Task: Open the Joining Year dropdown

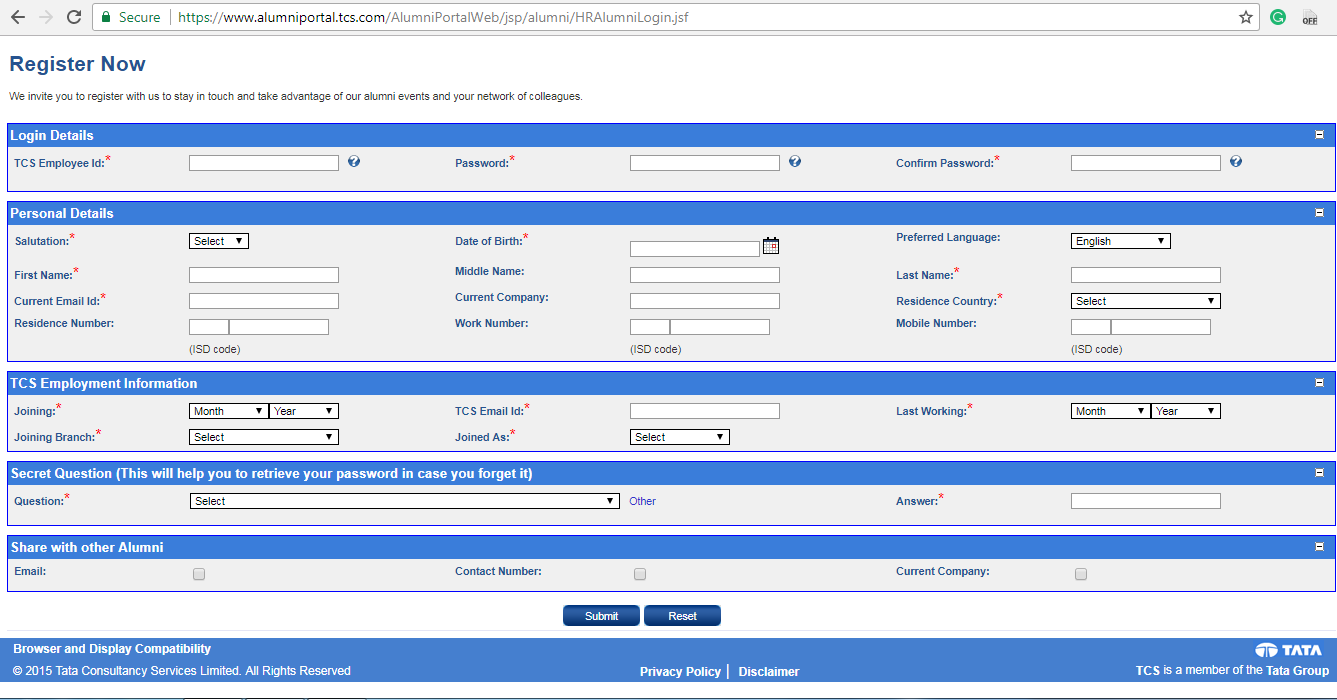Action: point(304,411)
